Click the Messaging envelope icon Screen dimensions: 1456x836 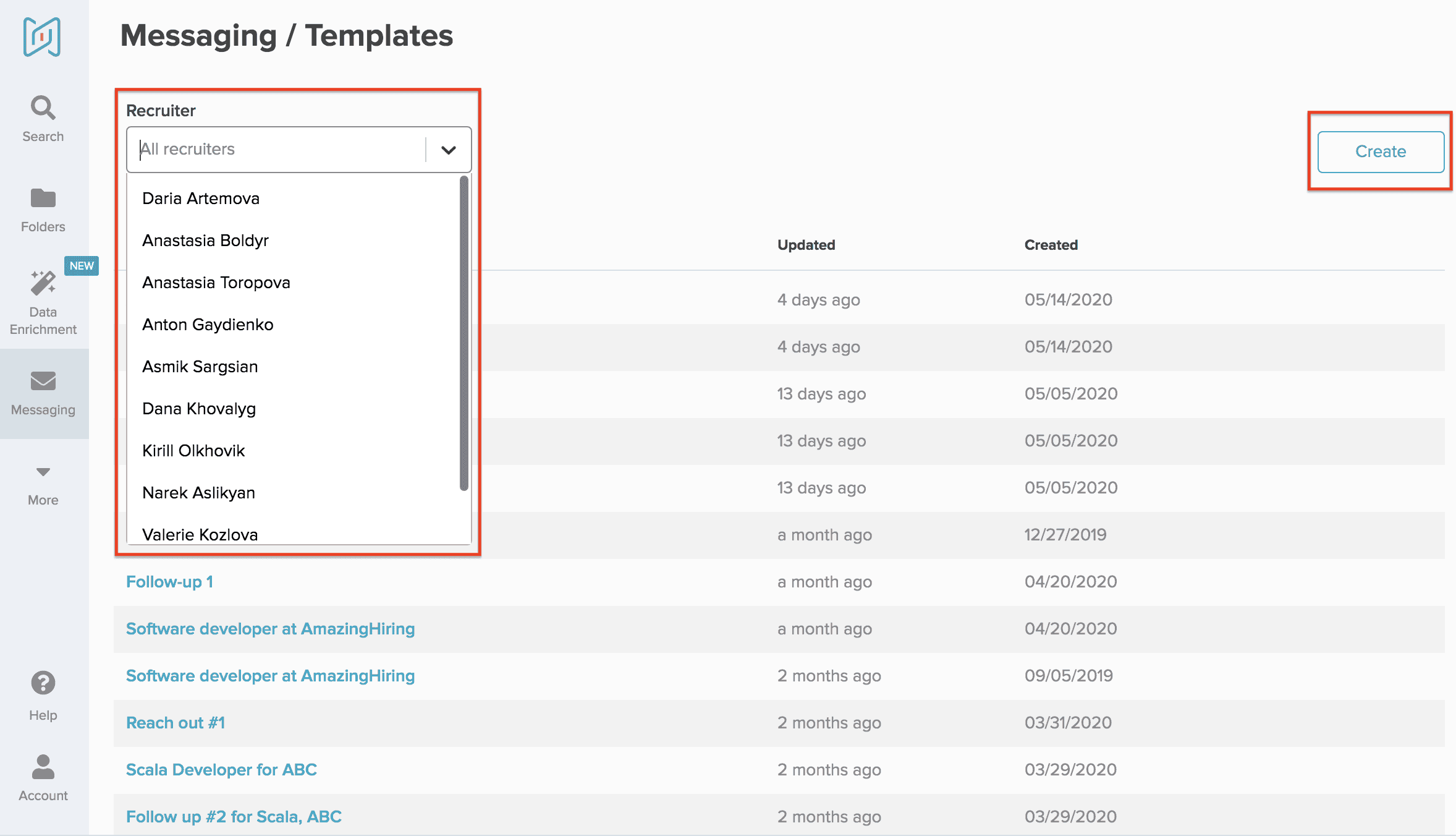43,381
